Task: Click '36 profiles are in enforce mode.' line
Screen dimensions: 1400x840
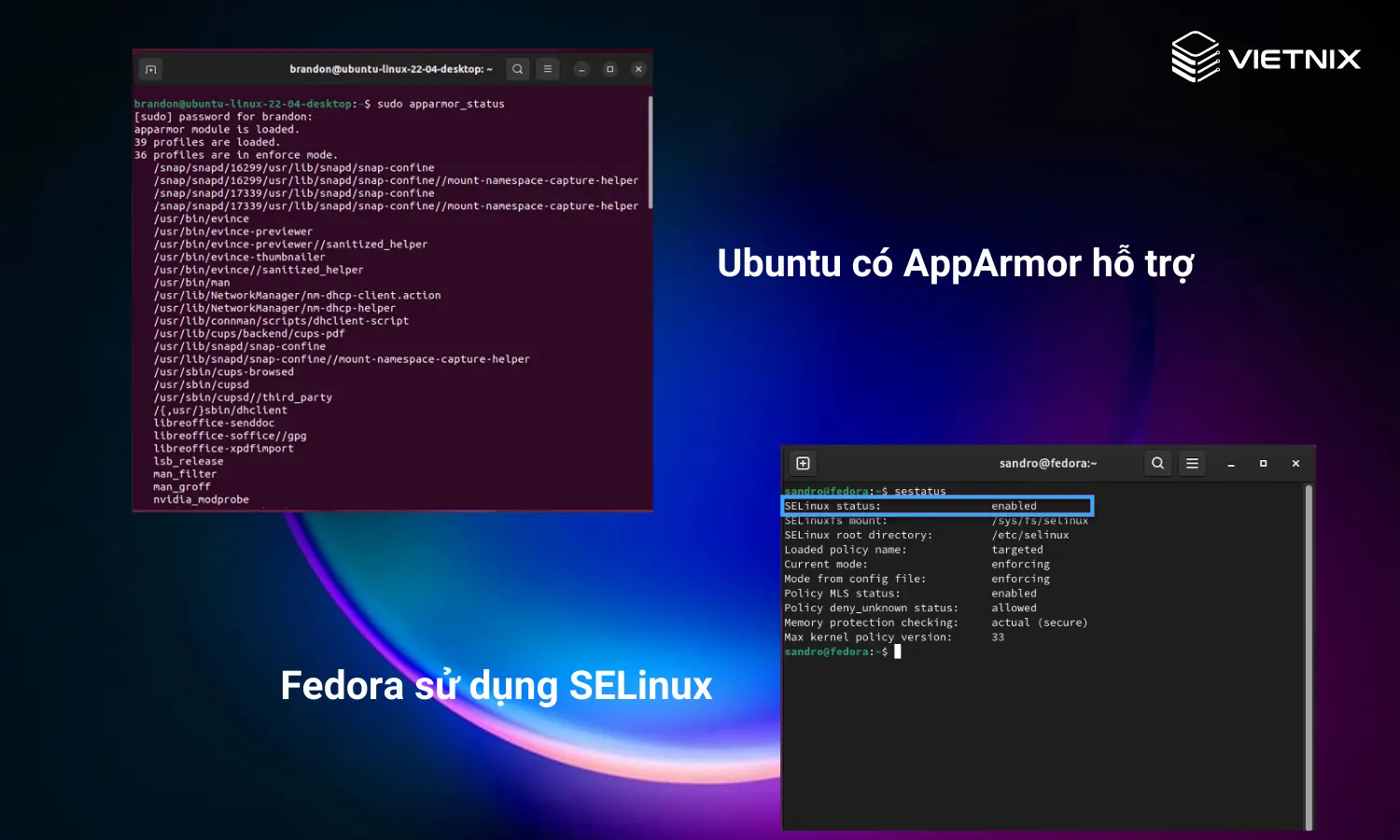Action: click(x=236, y=155)
